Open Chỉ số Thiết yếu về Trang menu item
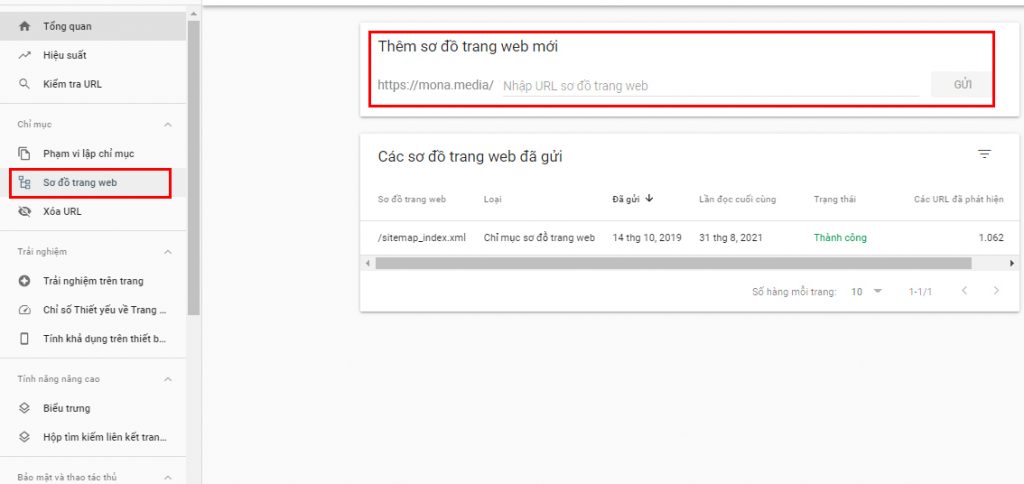Image resolution: width=1024 pixels, height=484 pixels. [x=104, y=310]
